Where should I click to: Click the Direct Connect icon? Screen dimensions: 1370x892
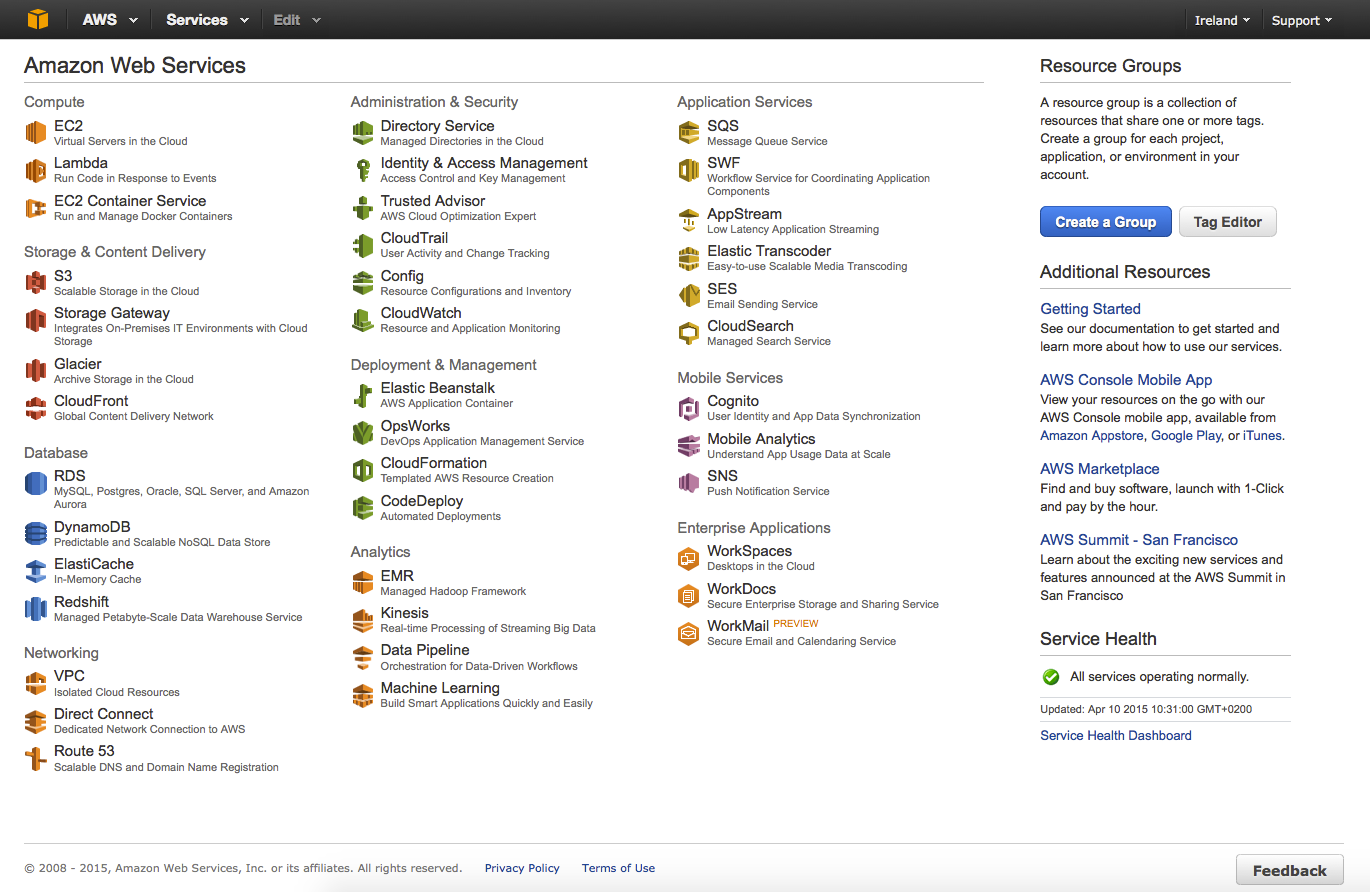click(x=36, y=721)
